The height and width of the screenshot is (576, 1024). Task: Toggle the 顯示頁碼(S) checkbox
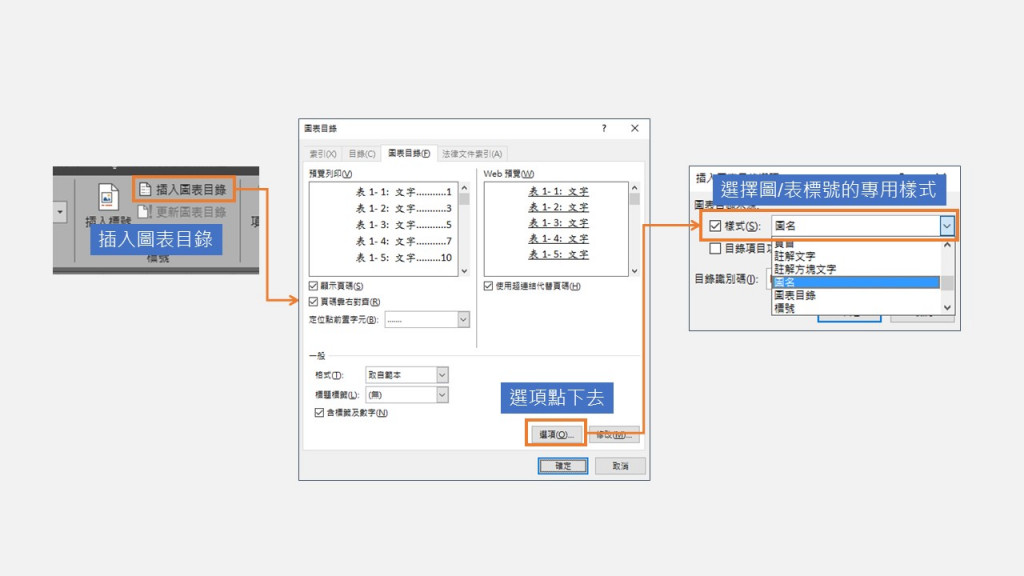pyautogui.click(x=313, y=286)
